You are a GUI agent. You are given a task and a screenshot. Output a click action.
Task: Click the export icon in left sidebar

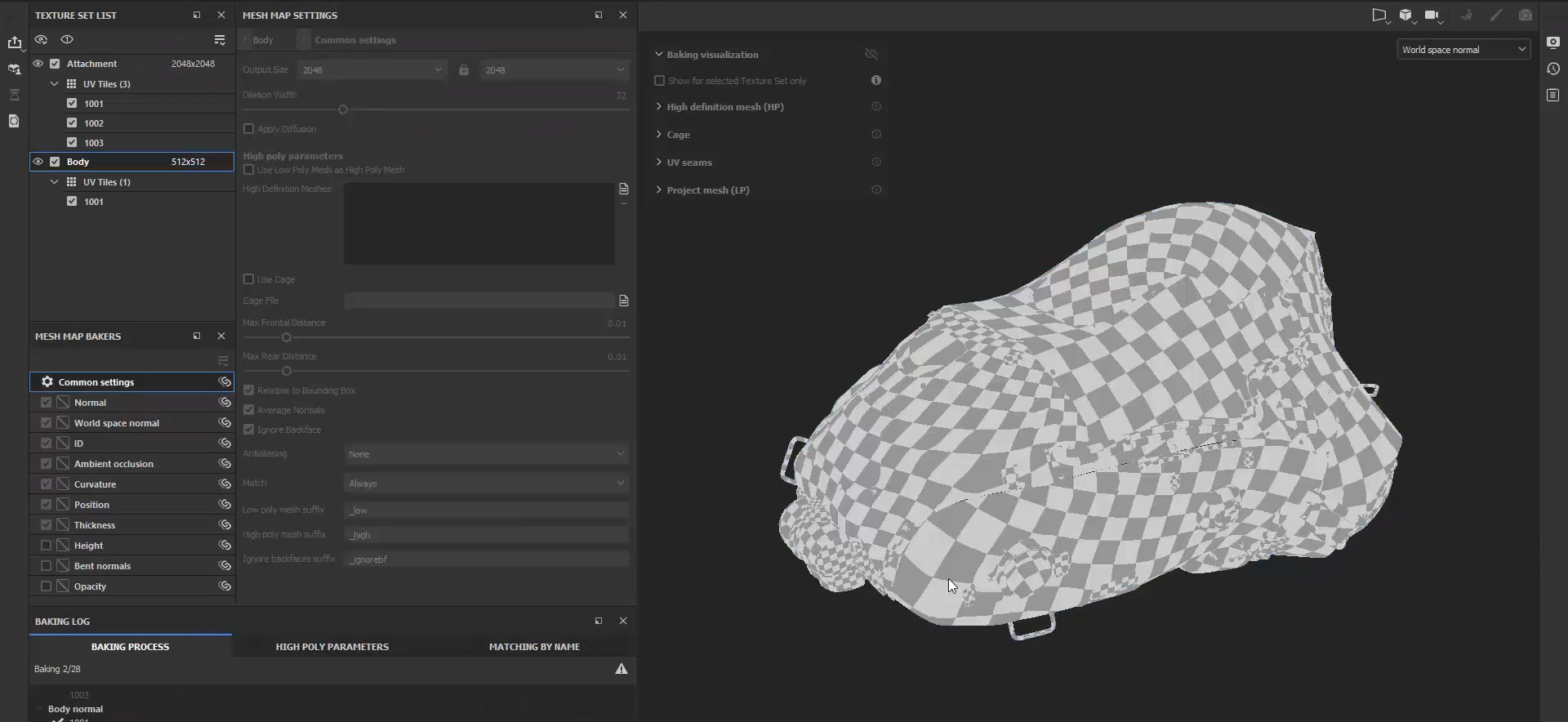coord(15,42)
